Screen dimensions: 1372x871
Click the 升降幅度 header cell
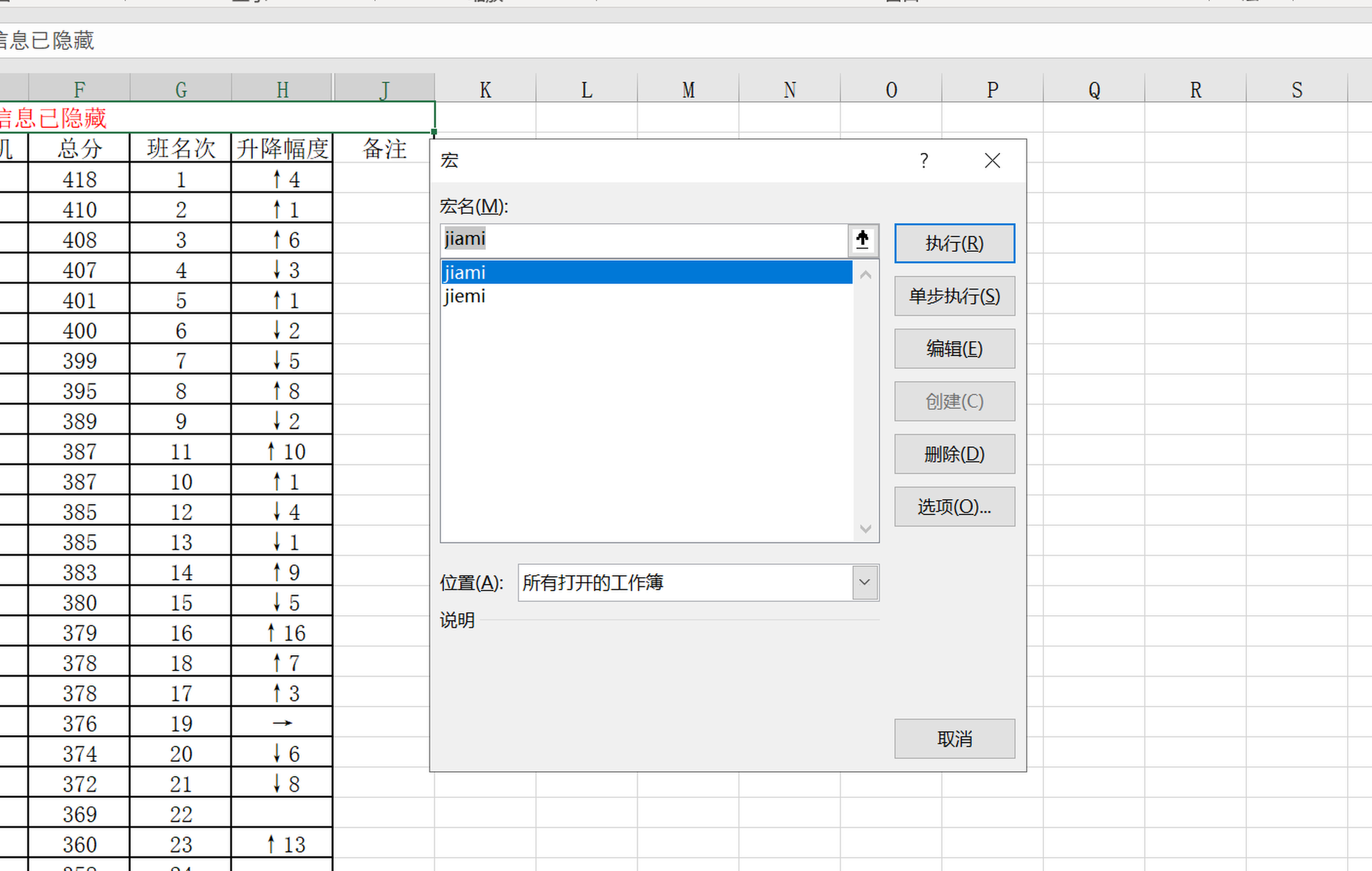pyautogui.click(x=282, y=149)
